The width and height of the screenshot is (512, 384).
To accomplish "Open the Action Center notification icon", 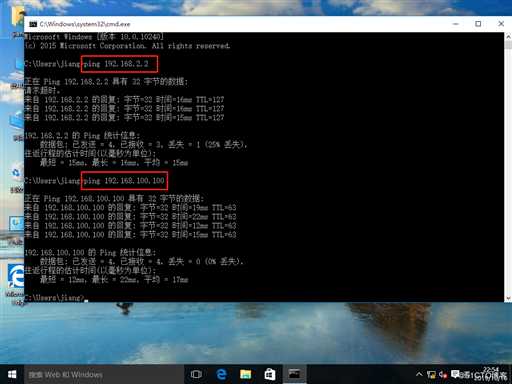I will pyautogui.click(x=455, y=375).
